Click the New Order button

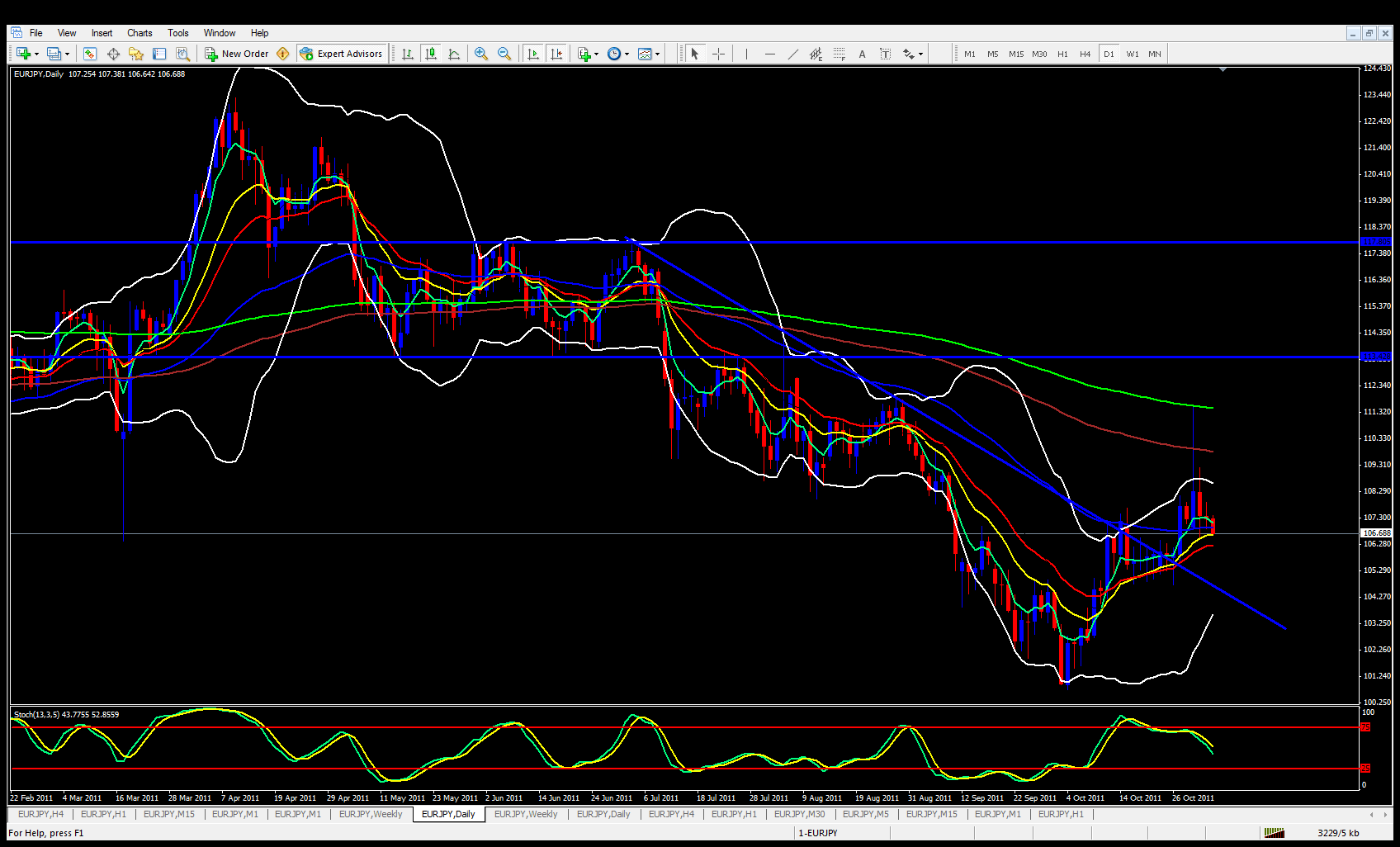[236, 54]
